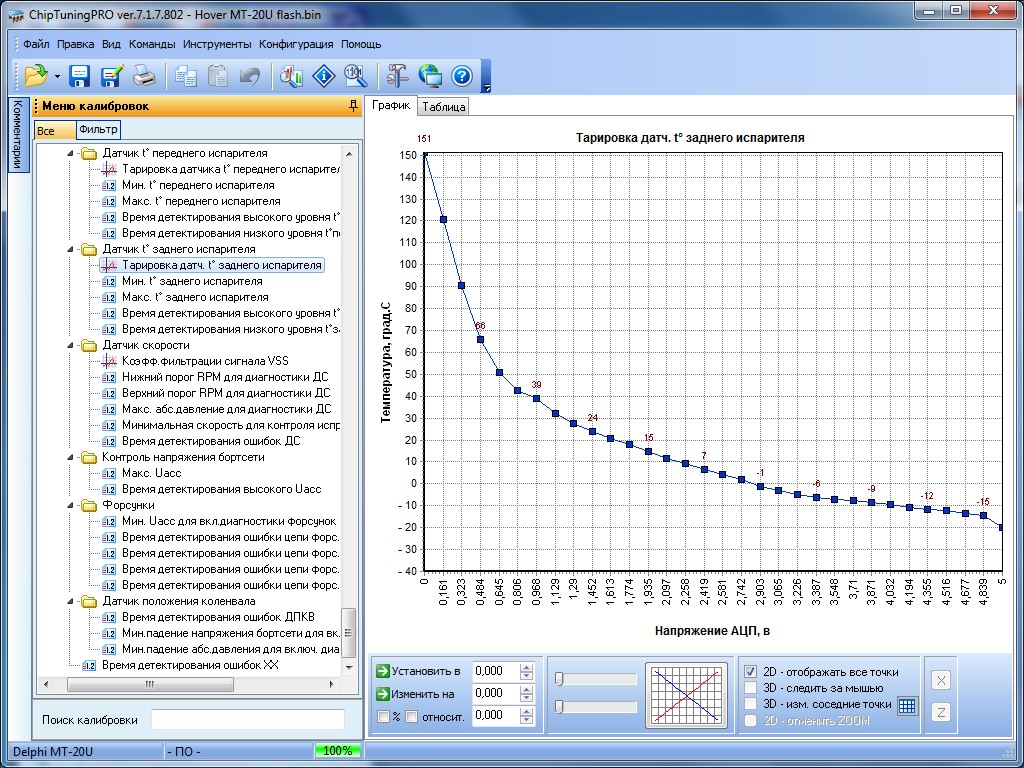Click the upper horizontal slider handle
This screenshot has height=768, width=1024.
(560, 679)
